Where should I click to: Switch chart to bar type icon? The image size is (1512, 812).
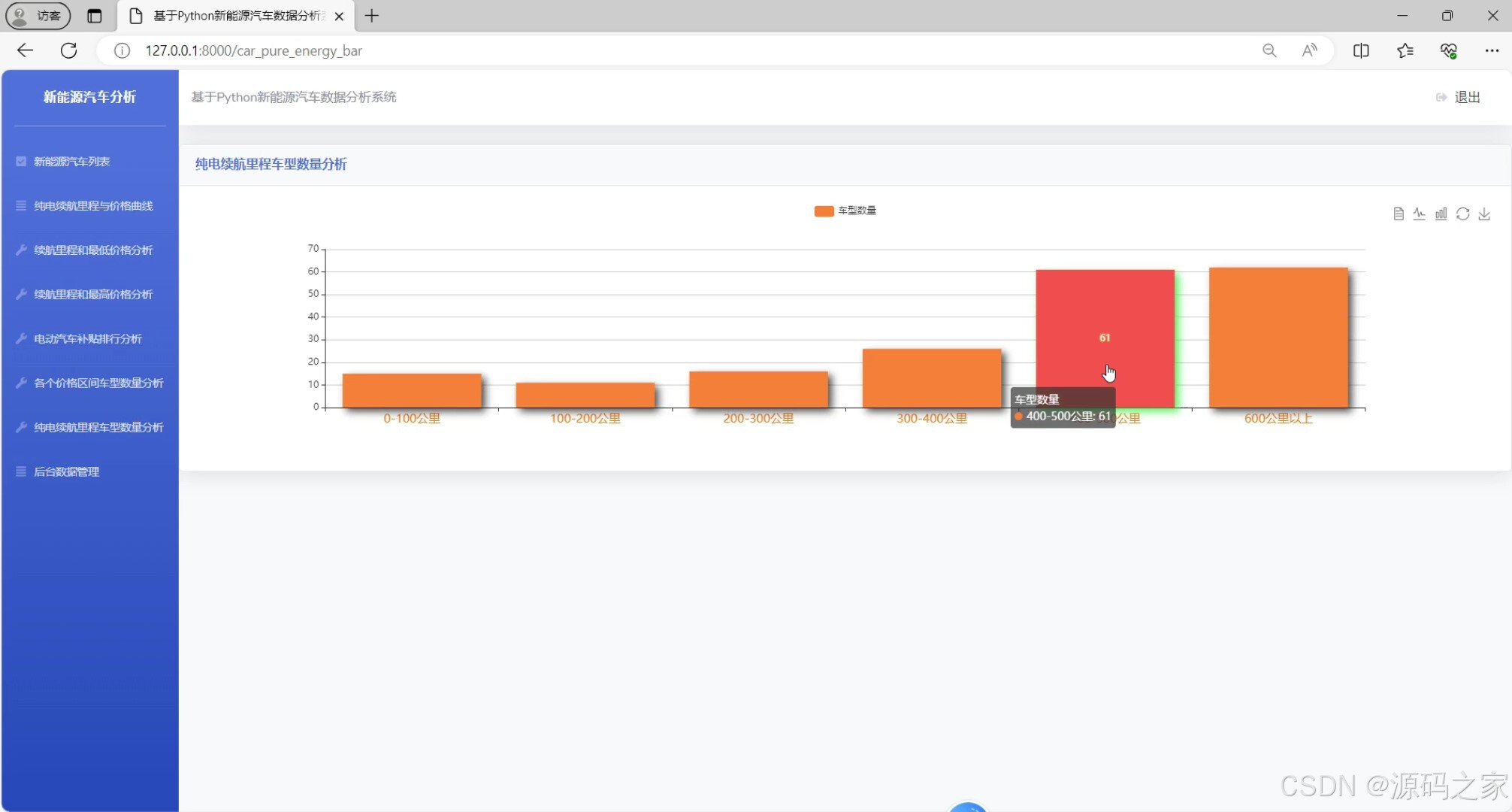(x=1441, y=214)
